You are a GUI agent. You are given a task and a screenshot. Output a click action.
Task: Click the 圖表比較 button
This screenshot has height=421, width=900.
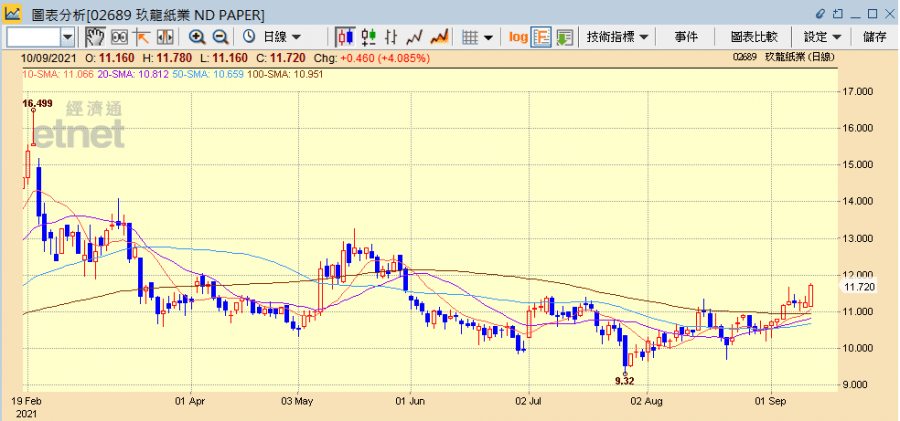[753, 37]
